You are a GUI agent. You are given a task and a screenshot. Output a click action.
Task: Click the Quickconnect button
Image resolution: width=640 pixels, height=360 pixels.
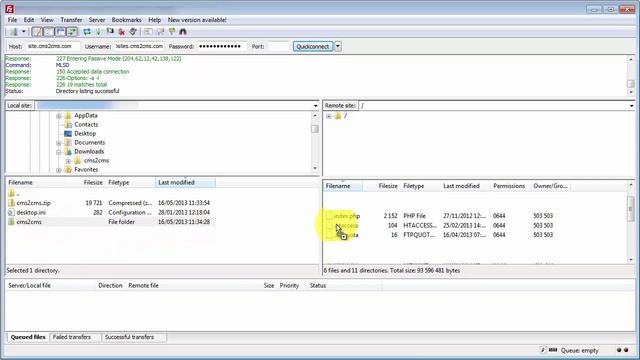pyautogui.click(x=313, y=46)
